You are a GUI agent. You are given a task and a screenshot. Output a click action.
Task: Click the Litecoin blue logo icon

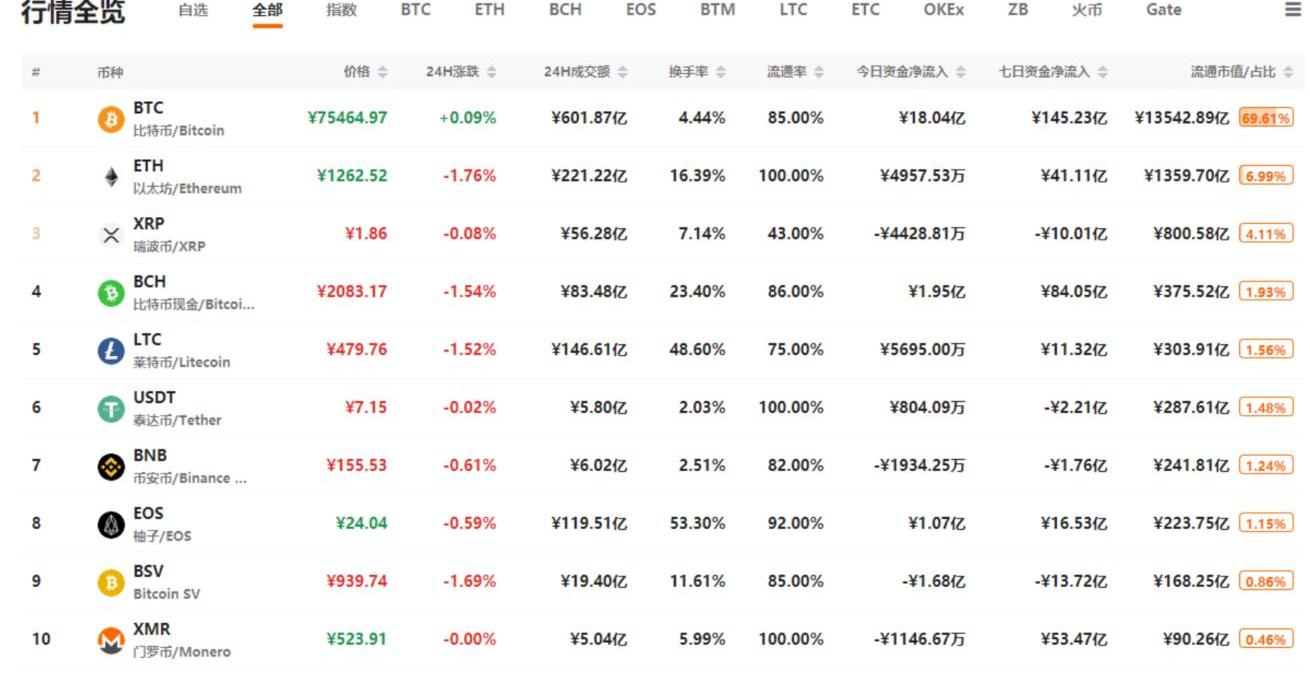tap(111, 351)
